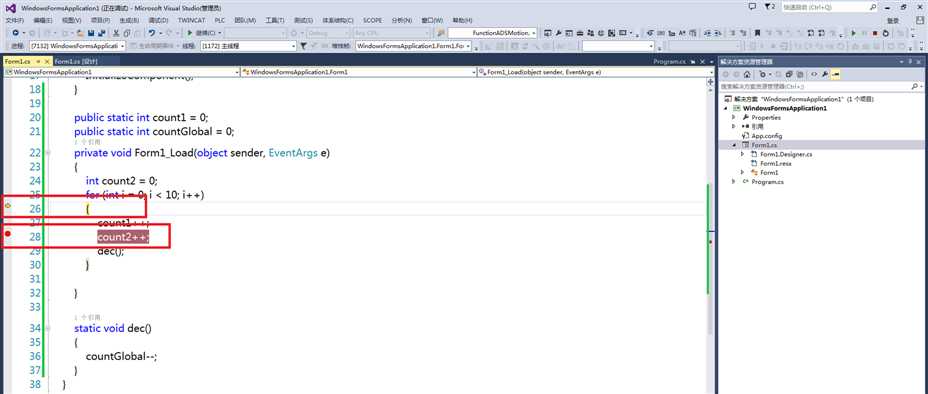Collapse the Form1_Load method outline toggle
This screenshot has width=928, height=394.
click(49, 153)
